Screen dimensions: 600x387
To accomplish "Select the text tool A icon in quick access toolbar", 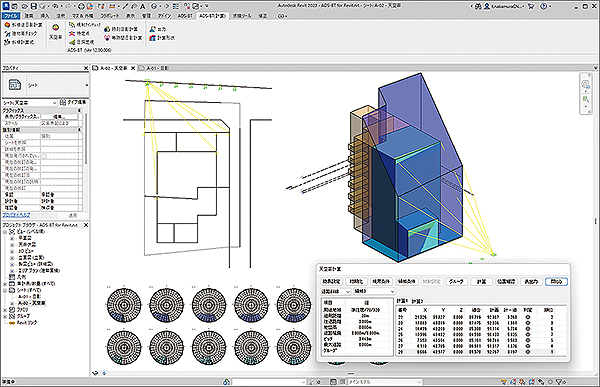I will tap(142, 6).
